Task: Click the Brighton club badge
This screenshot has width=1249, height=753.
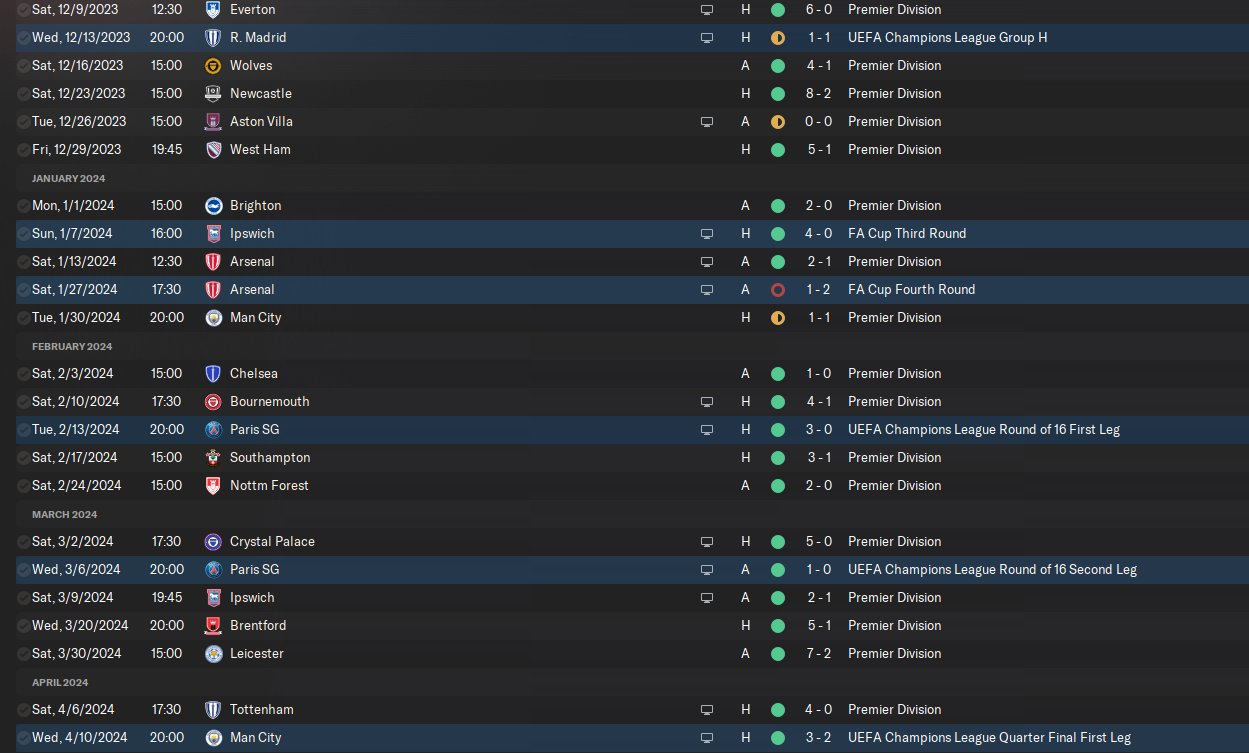Action: click(213, 206)
